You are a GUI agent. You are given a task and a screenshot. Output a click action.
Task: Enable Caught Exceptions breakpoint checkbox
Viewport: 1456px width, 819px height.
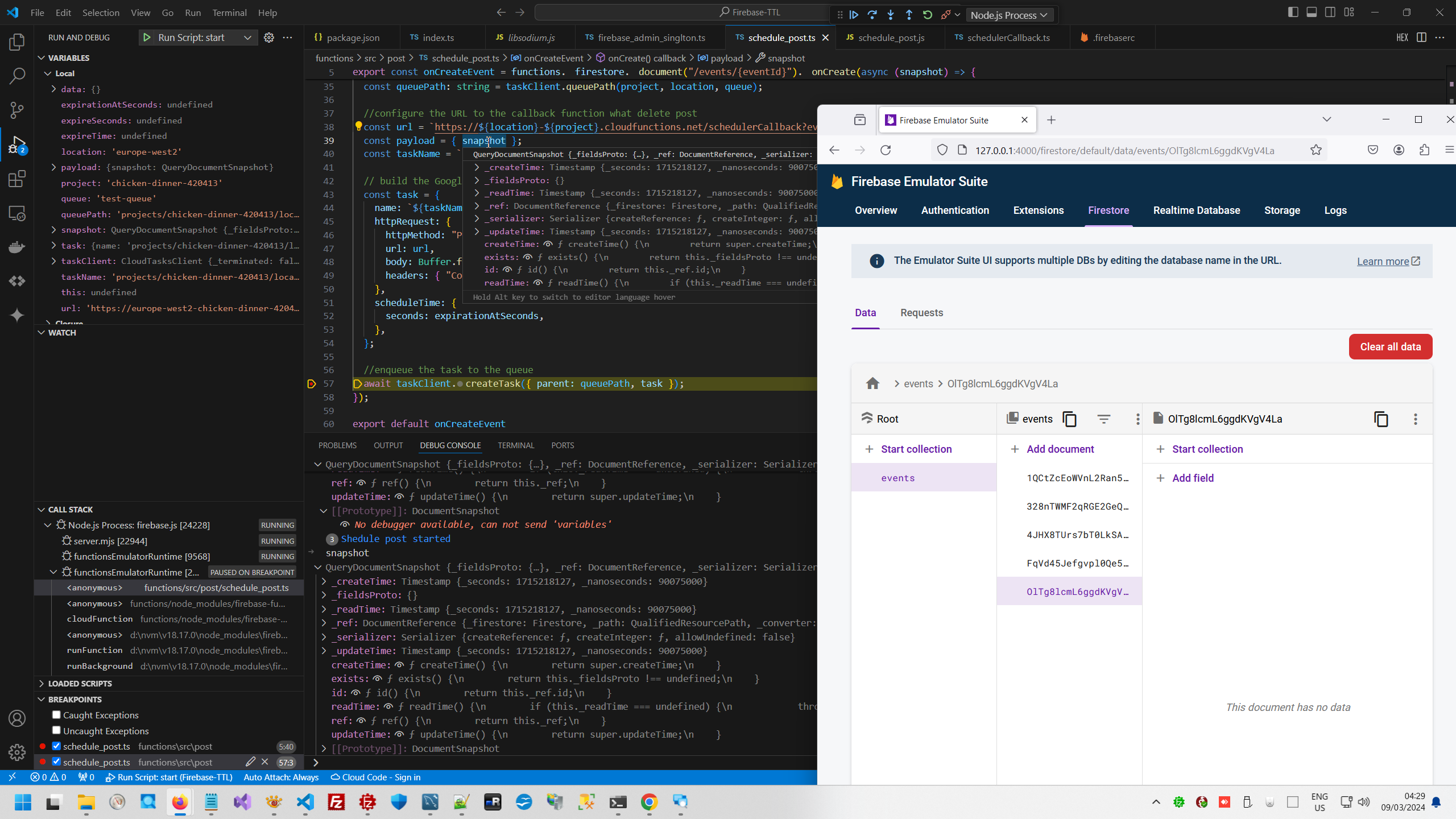56,715
